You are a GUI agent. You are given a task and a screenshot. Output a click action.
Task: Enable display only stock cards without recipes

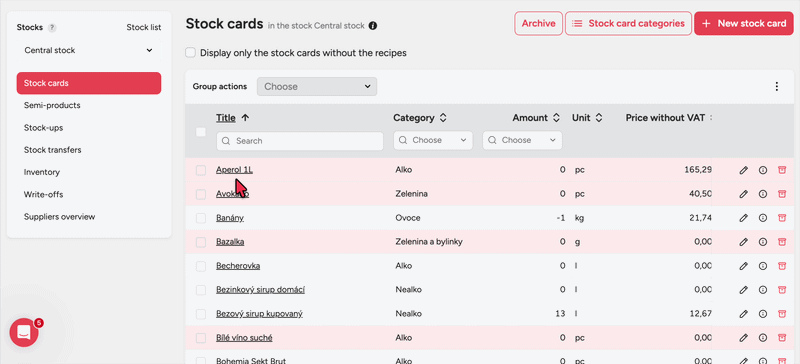[x=190, y=53]
